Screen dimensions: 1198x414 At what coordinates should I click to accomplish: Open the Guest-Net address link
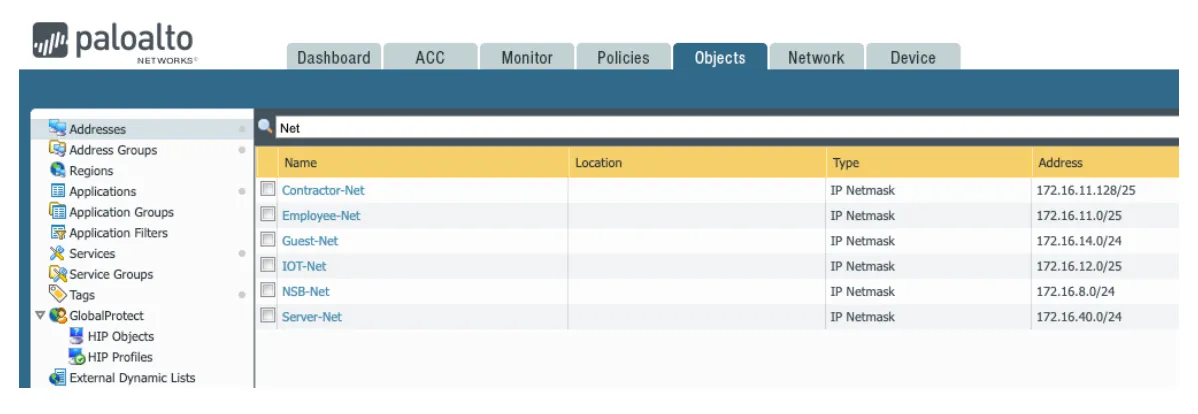(309, 241)
